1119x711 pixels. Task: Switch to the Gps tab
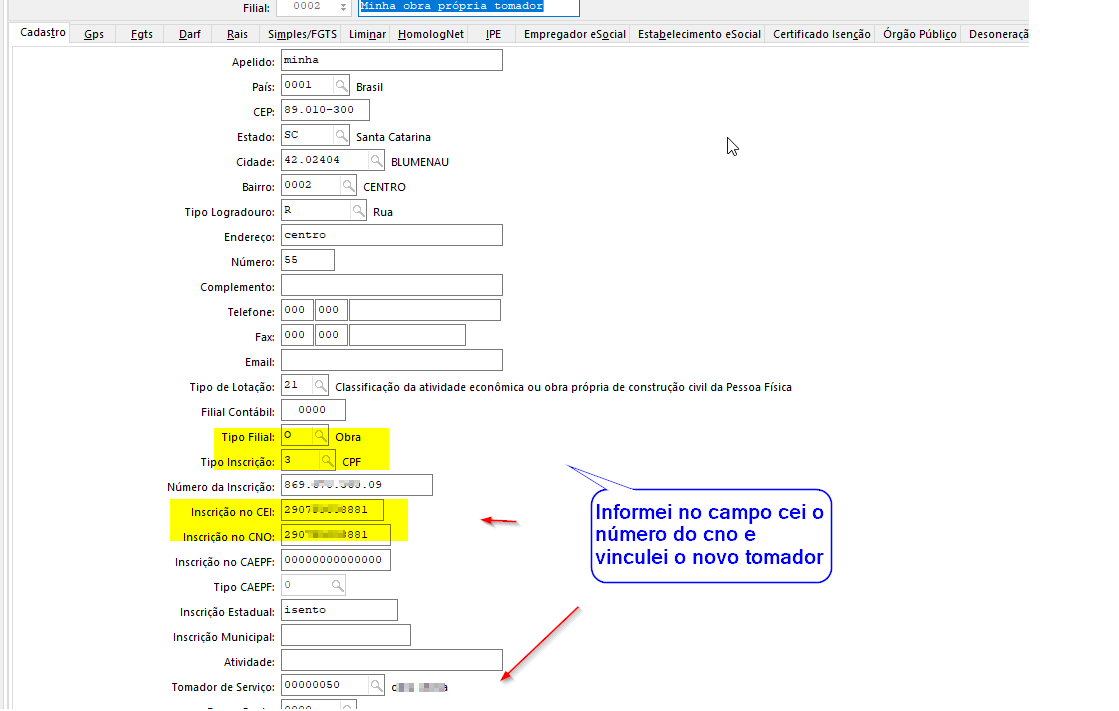click(94, 34)
